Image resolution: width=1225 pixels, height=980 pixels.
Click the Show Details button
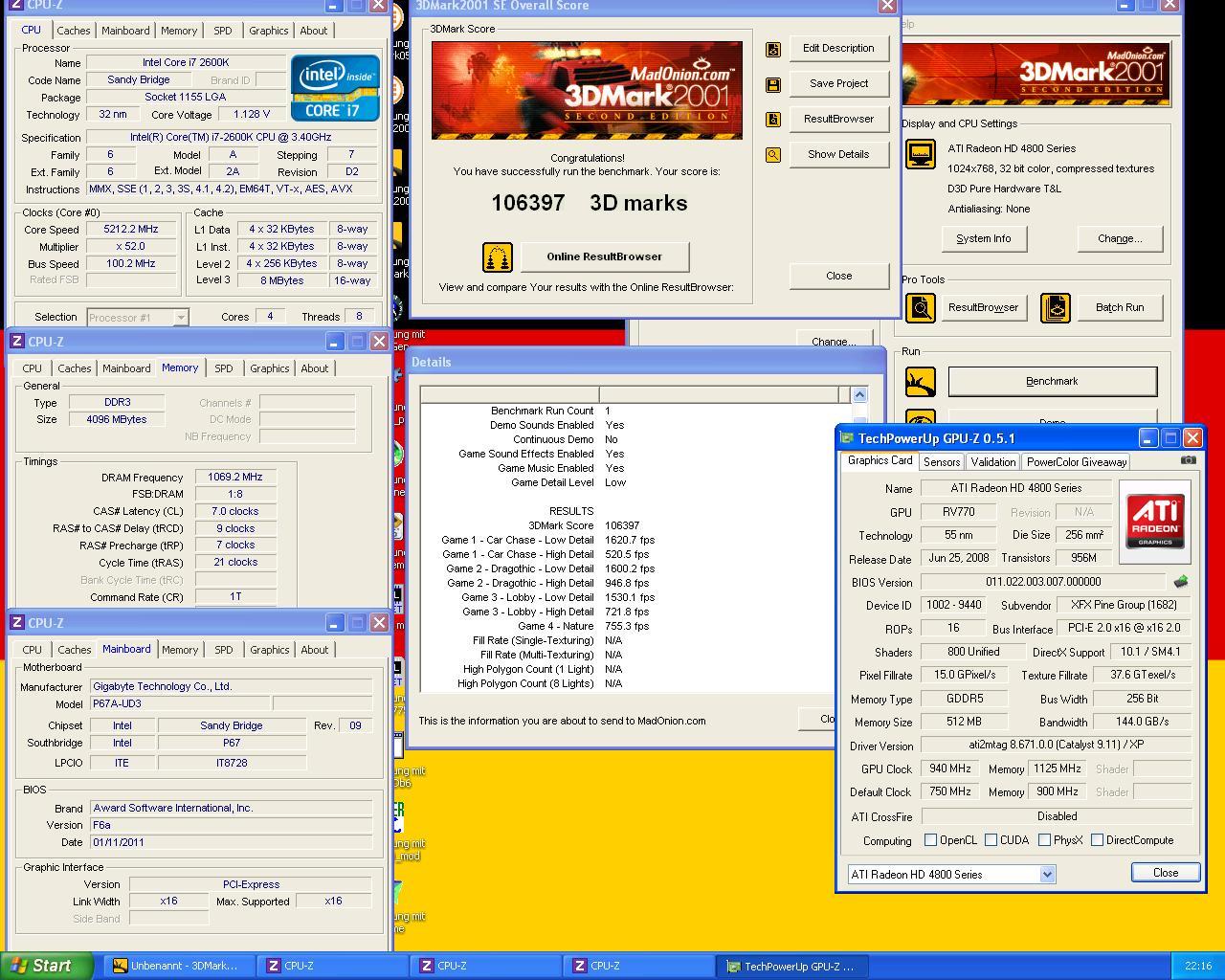click(x=838, y=155)
